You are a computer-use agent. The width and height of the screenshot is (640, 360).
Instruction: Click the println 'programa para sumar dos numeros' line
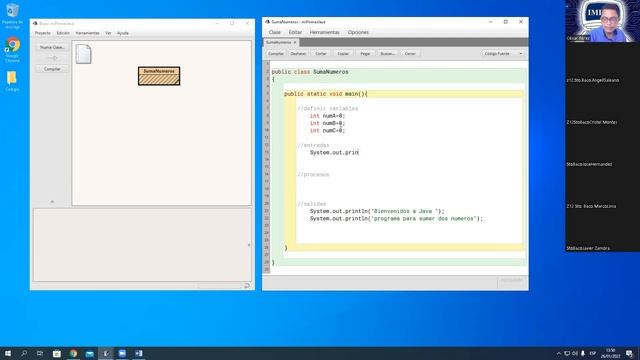(396, 219)
